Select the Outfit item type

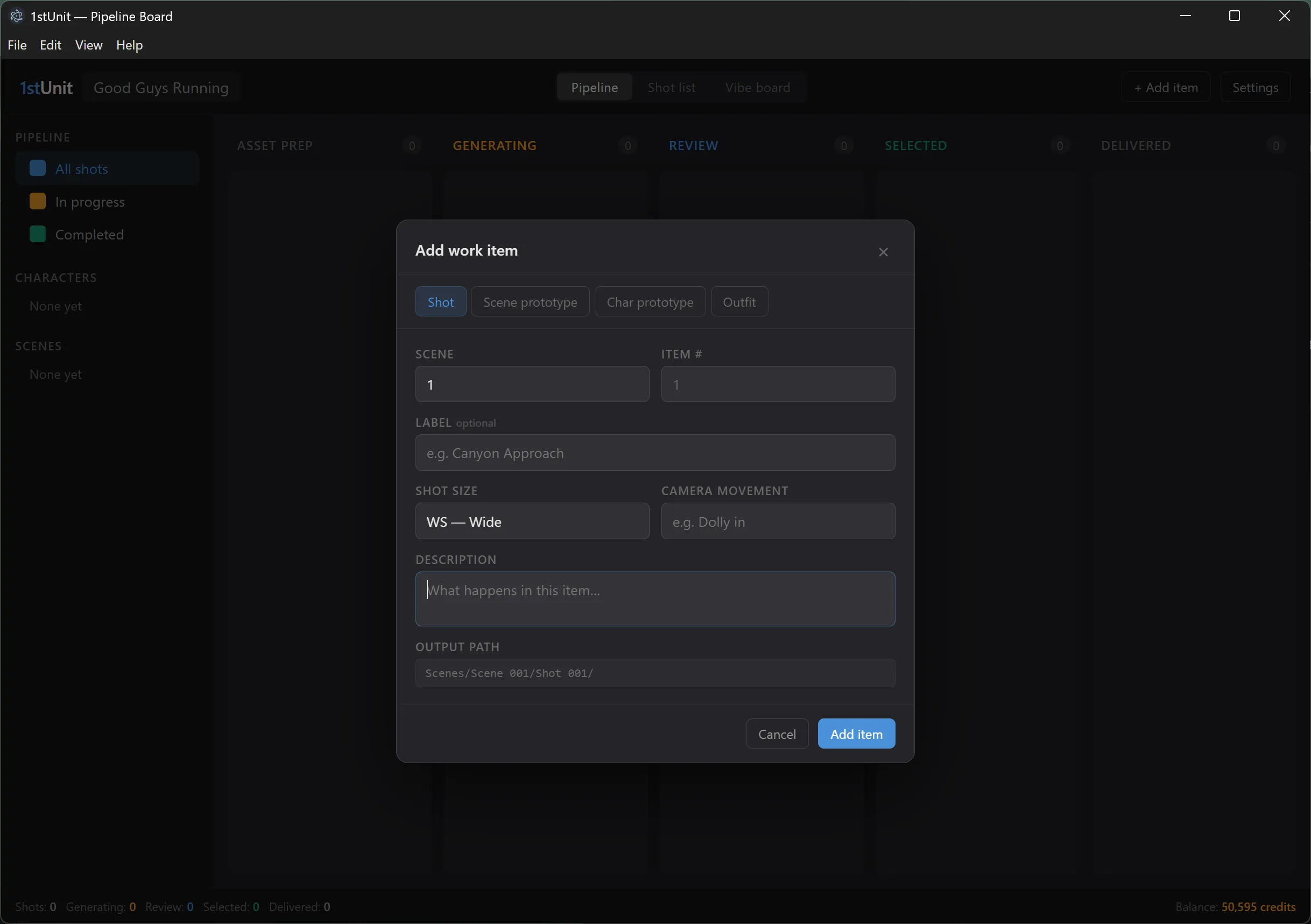click(x=739, y=301)
